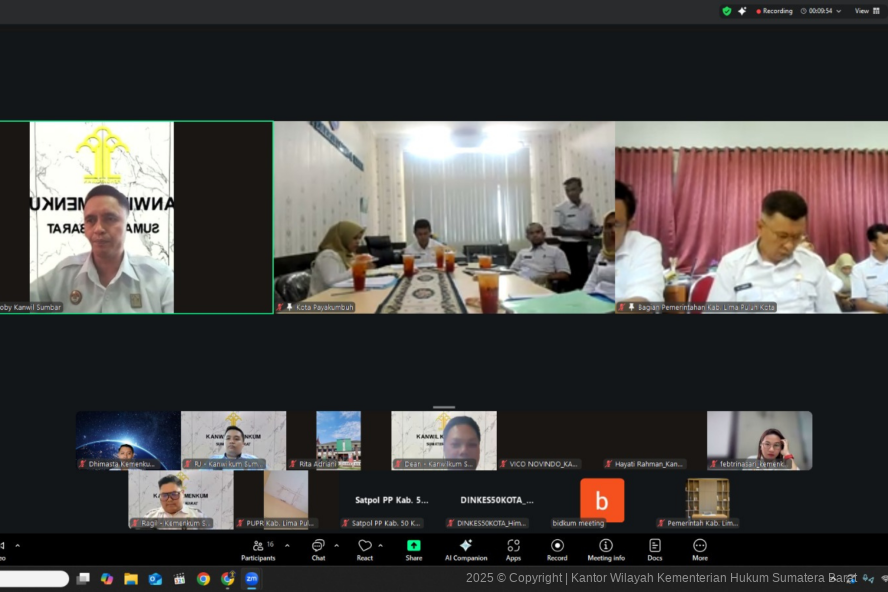The image size is (888, 592).
Task: Open AI Companion from the toolbar
Action: tap(465, 549)
